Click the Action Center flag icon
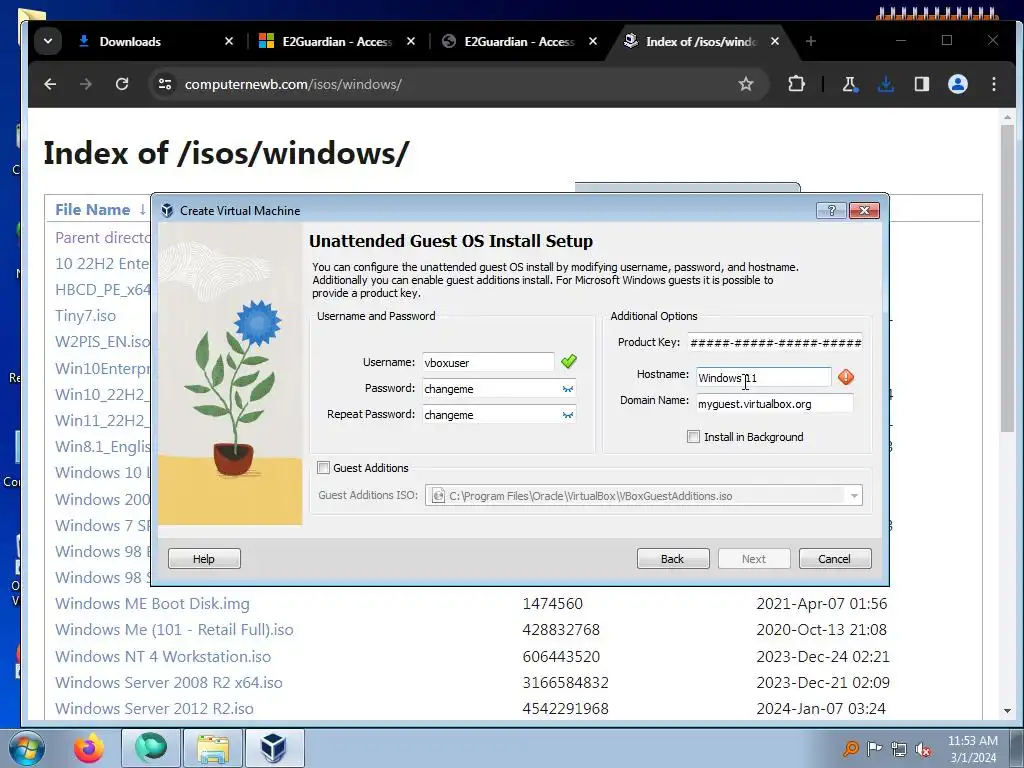 click(x=874, y=749)
